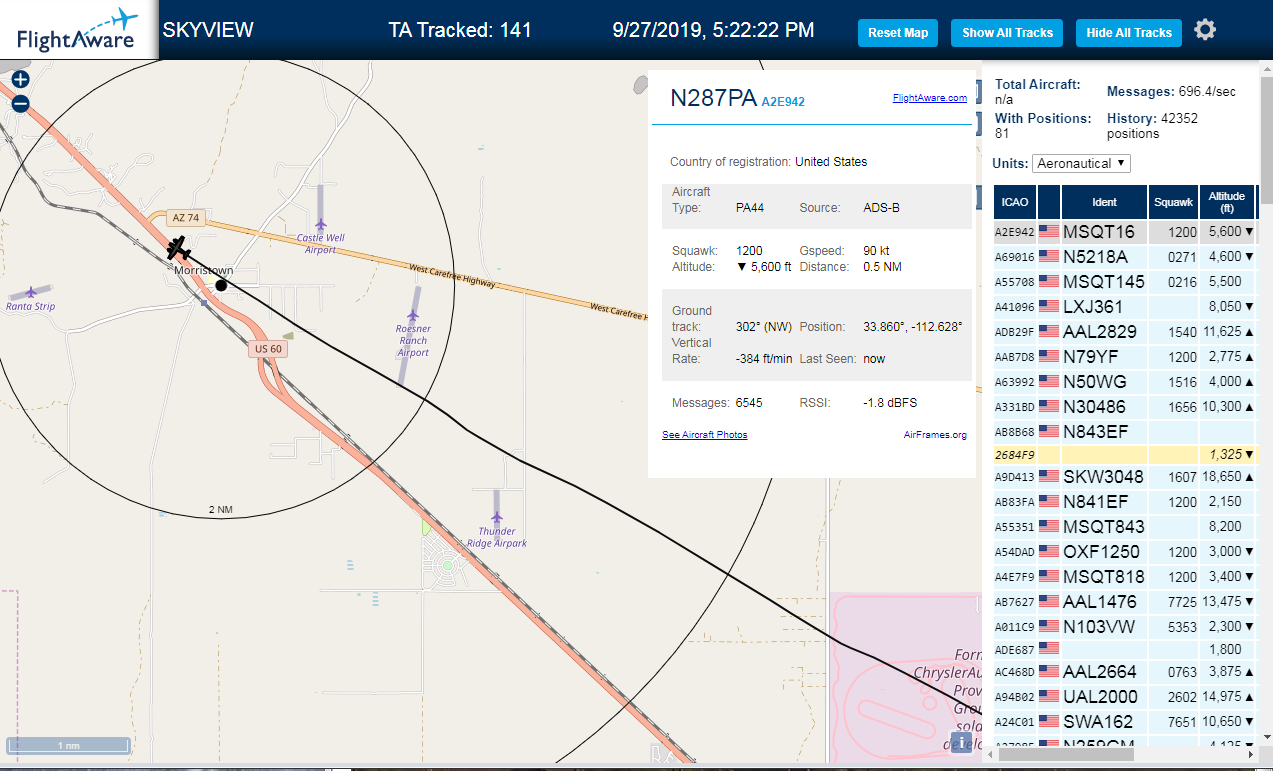
Task: Open the settings gear icon
Action: pyautogui.click(x=1205, y=30)
